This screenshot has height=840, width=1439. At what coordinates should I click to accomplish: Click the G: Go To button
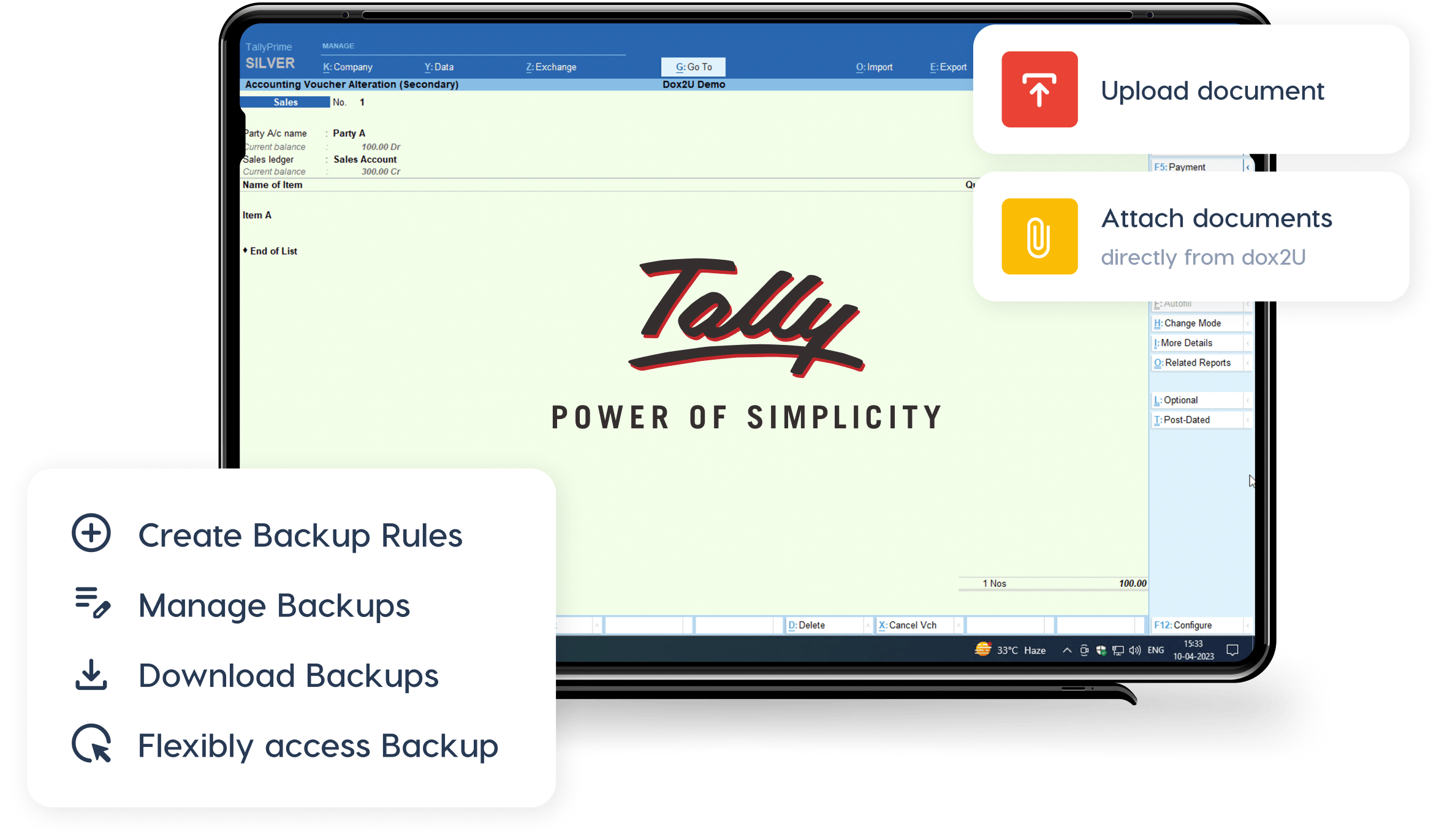[693, 67]
